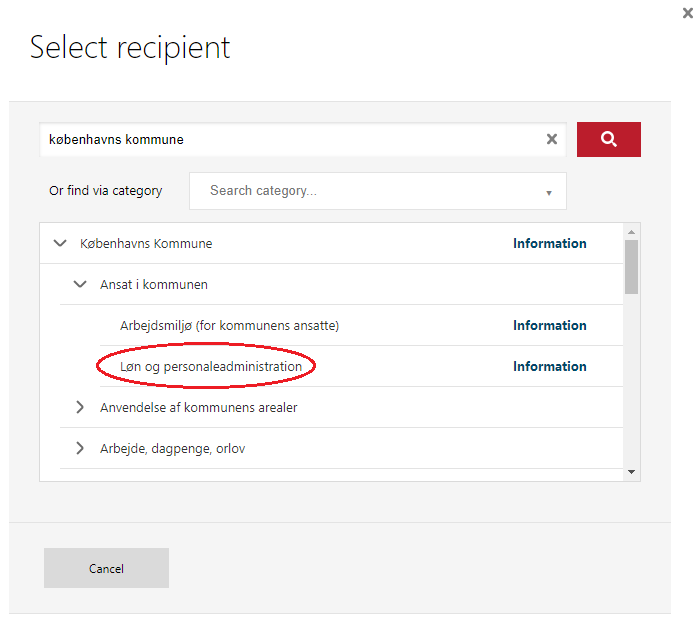Image resolution: width=698 pixels, height=617 pixels.
Task: Click the Ansat i kommunen label
Action: tap(154, 284)
